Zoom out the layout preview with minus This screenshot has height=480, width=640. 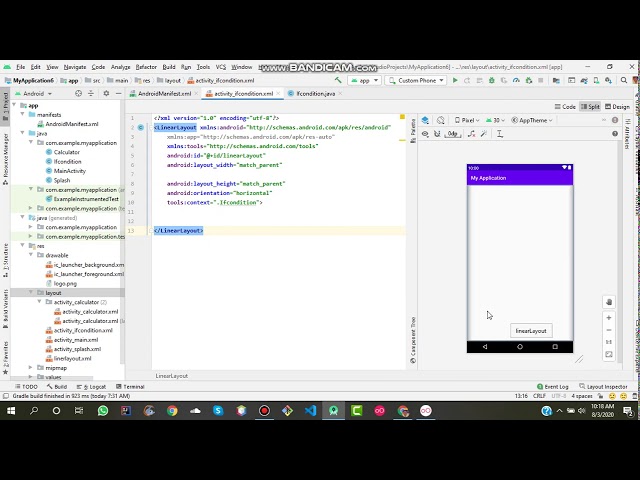609,330
